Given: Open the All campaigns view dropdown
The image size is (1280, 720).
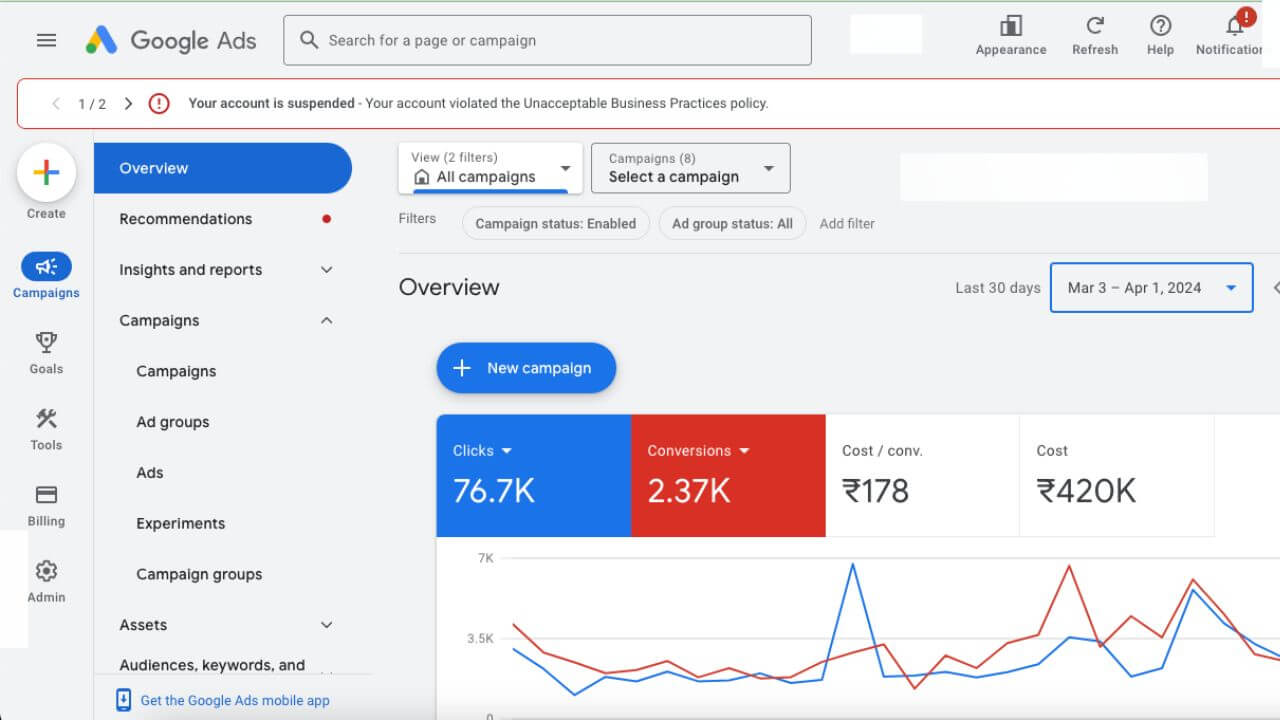Looking at the screenshot, I should pos(490,168).
